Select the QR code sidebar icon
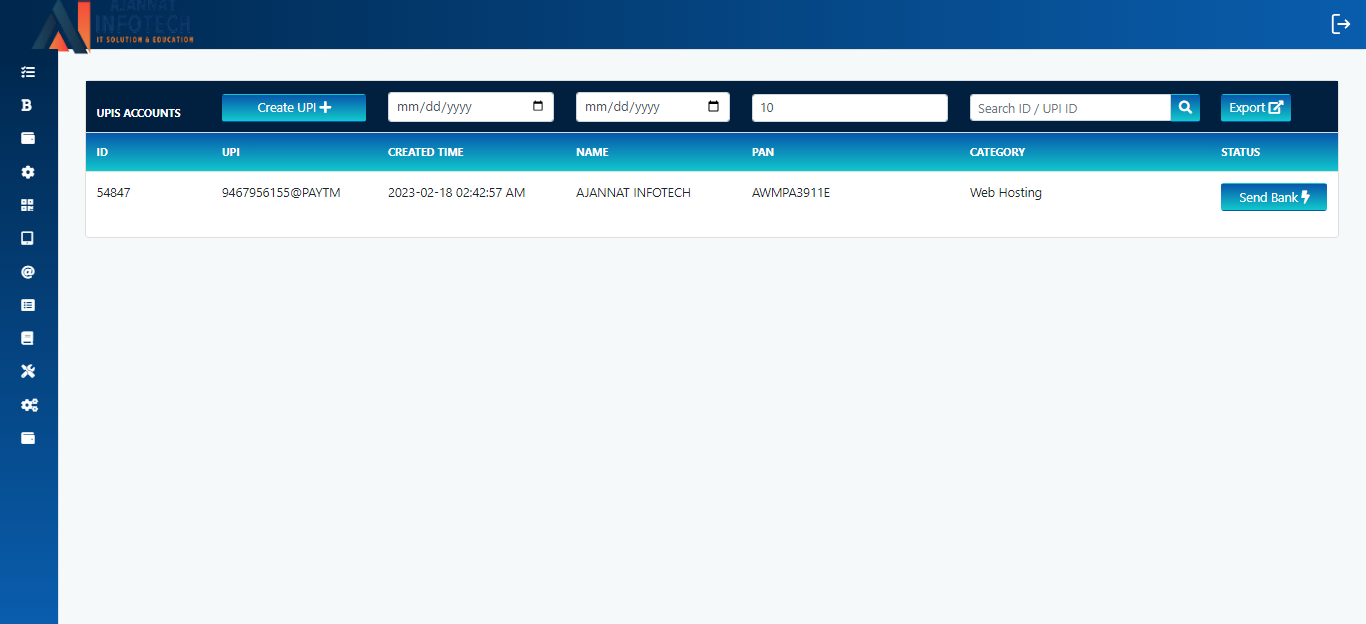Image resolution: width=1366 pixels, height=624 pixels. 28,205
